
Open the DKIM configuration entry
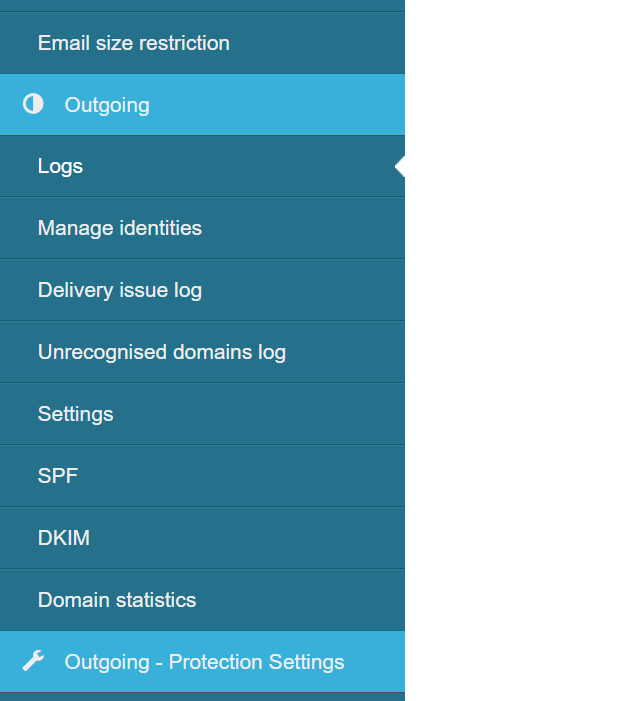pos(64,538)
